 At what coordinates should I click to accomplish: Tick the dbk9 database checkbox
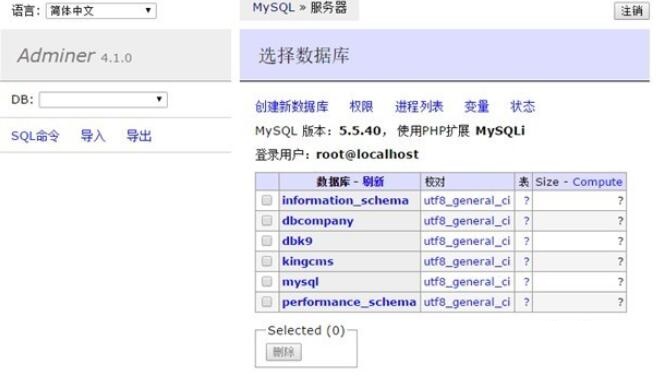tap(267, 241)
